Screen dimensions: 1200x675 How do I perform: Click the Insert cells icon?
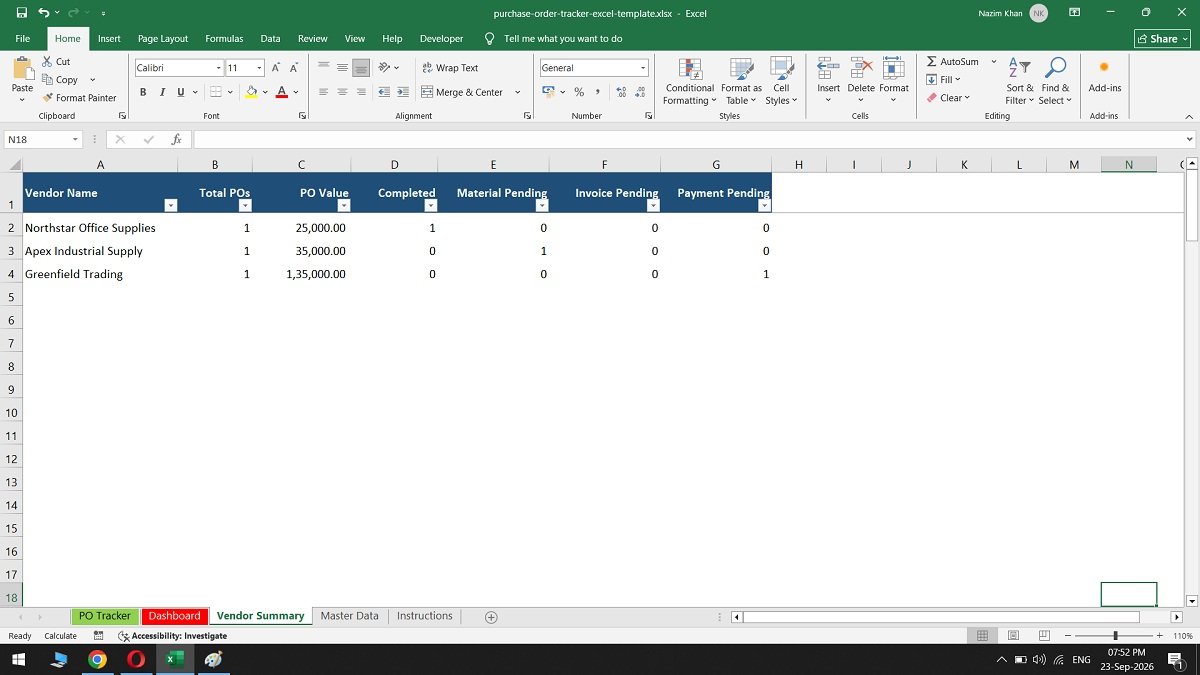tap(828, 68)
